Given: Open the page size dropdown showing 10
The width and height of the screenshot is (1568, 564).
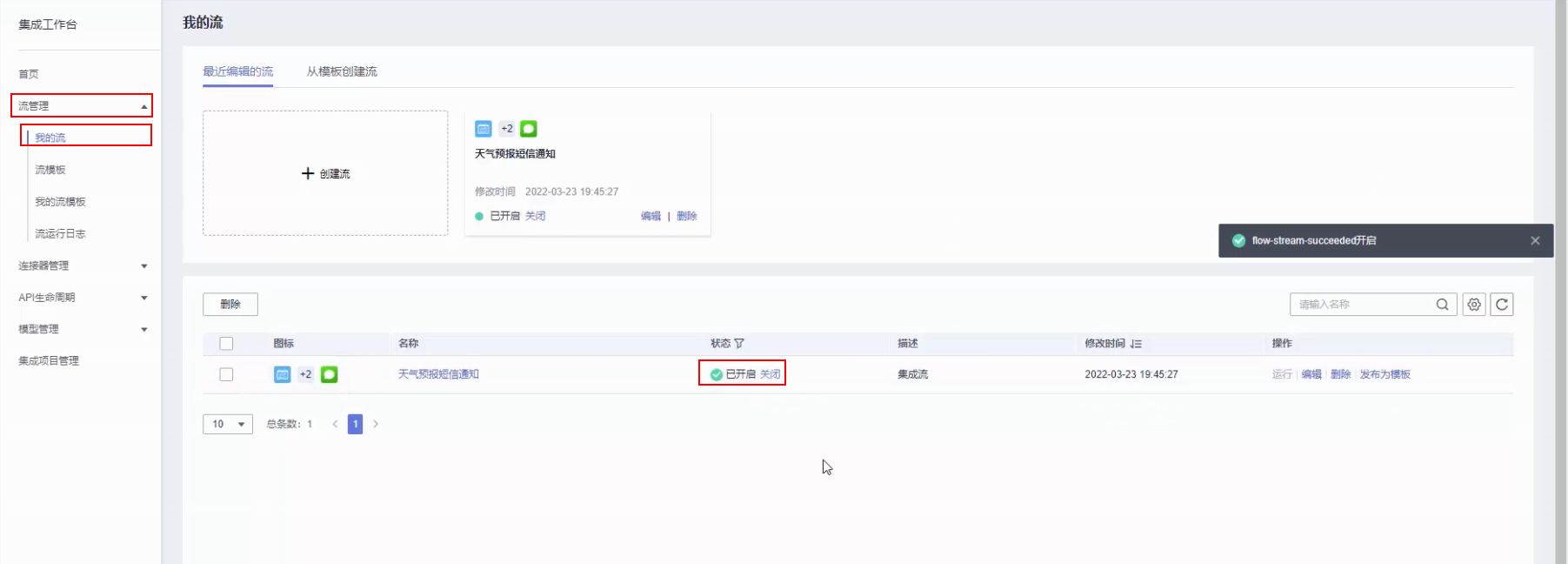Looking at the screenshot, I should coord(228,424).
